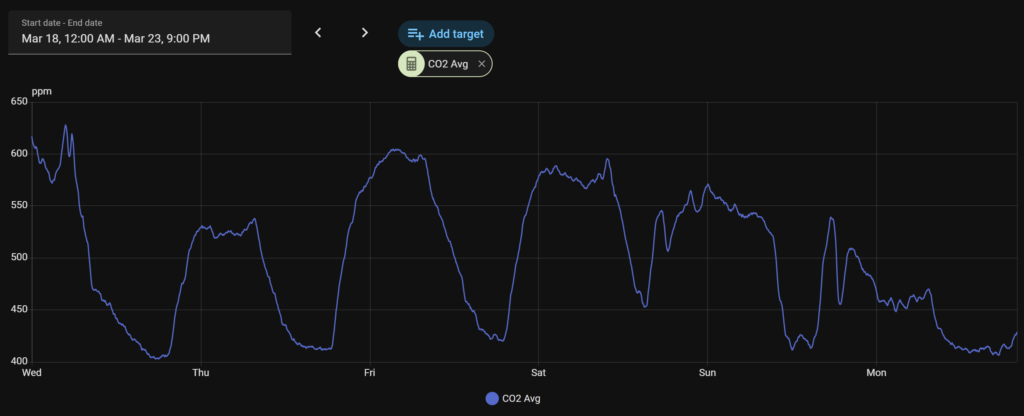Click the 650 value on the y-axis

click(18, 102)
